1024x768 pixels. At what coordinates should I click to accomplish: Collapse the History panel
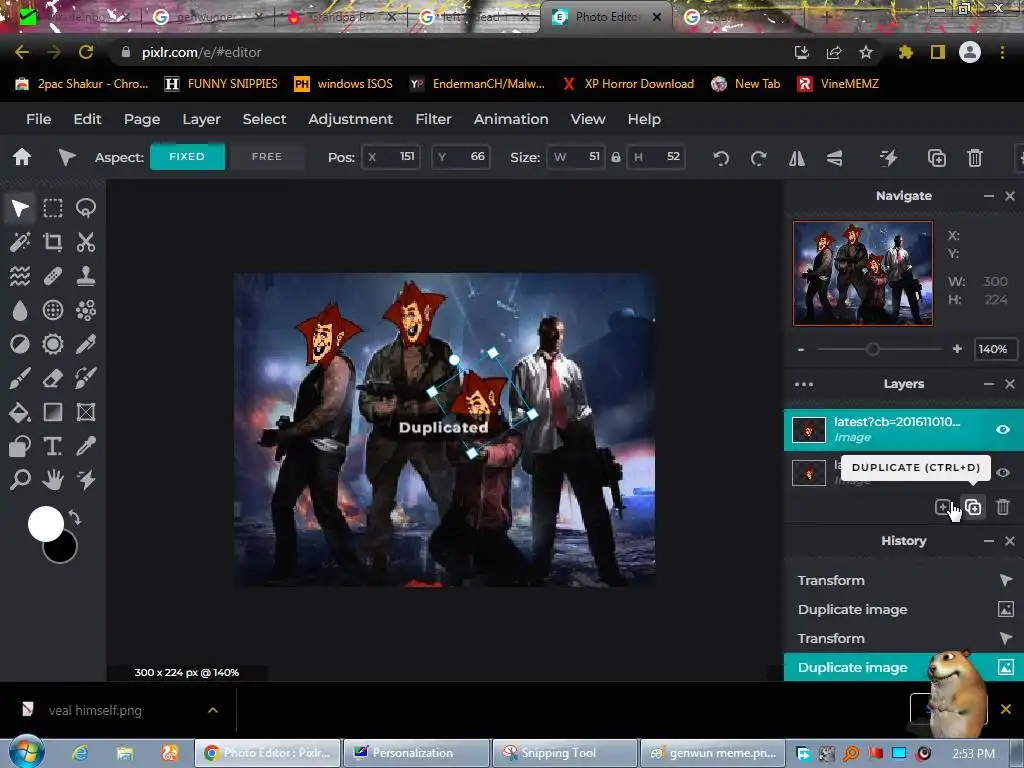(989, 541)
